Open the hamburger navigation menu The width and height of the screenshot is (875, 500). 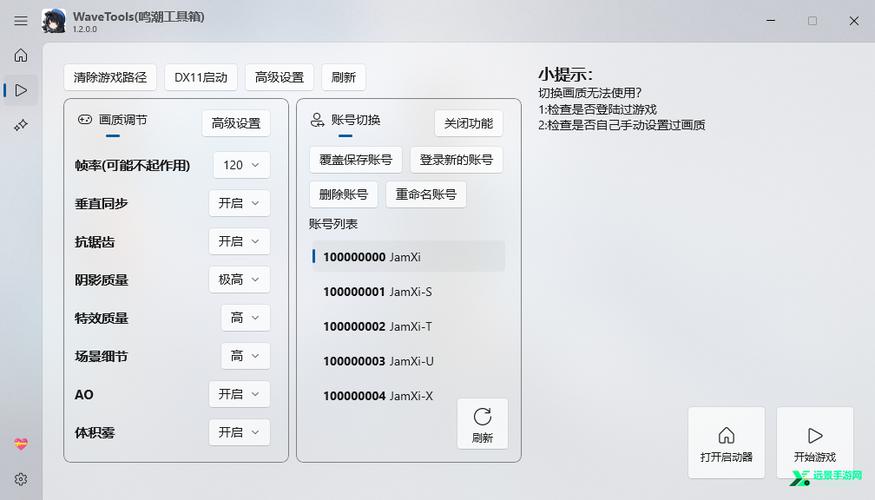21,21
